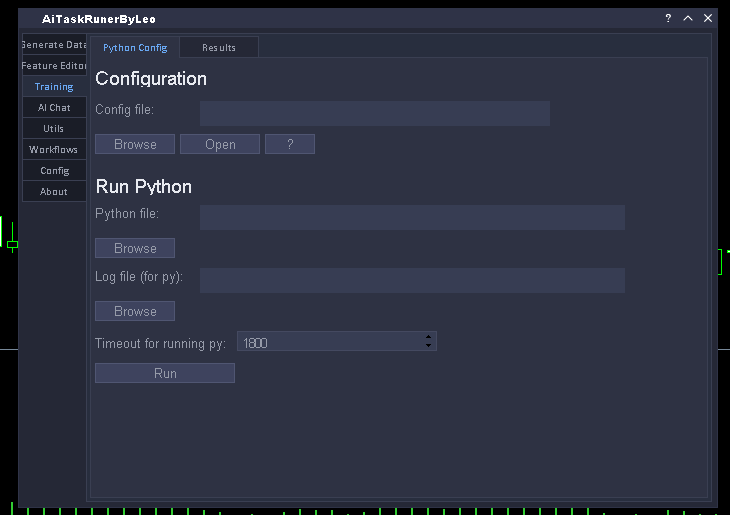Click the title bar help question mark icon
730x515 pixels.
[x=668, y=18]
